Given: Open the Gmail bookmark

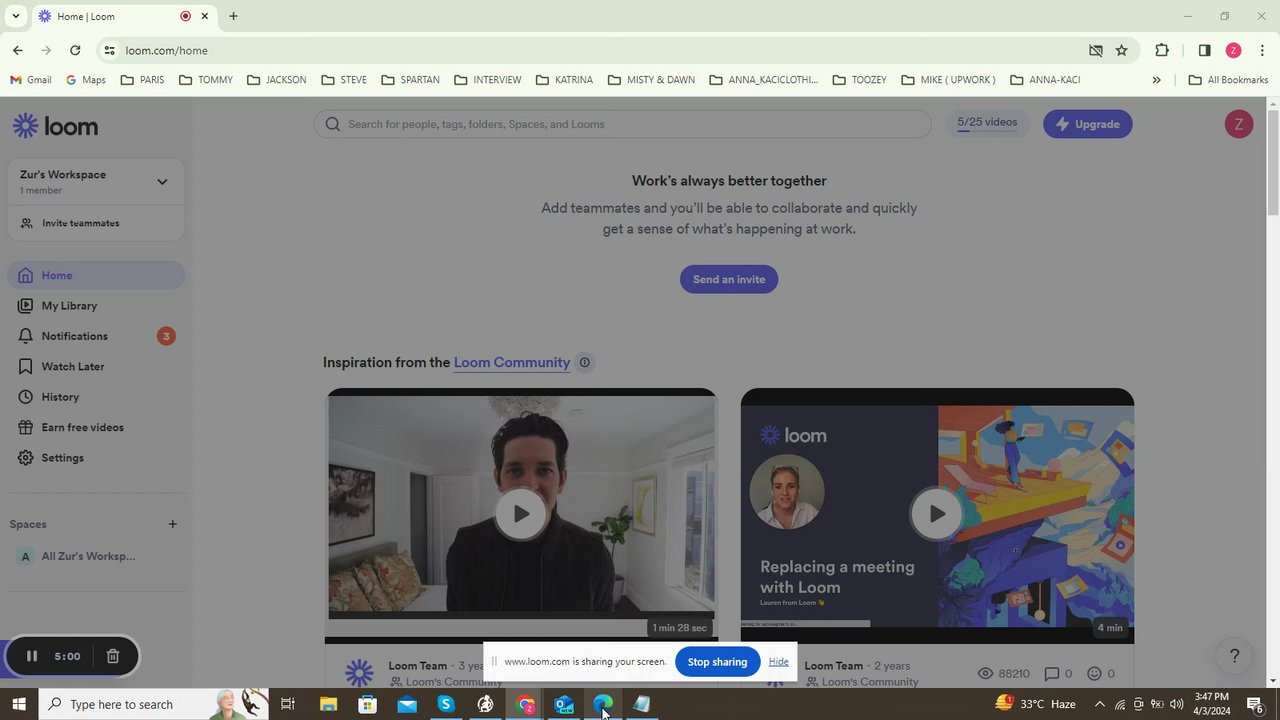Looking at the screenshot, I should coord(31,80).
